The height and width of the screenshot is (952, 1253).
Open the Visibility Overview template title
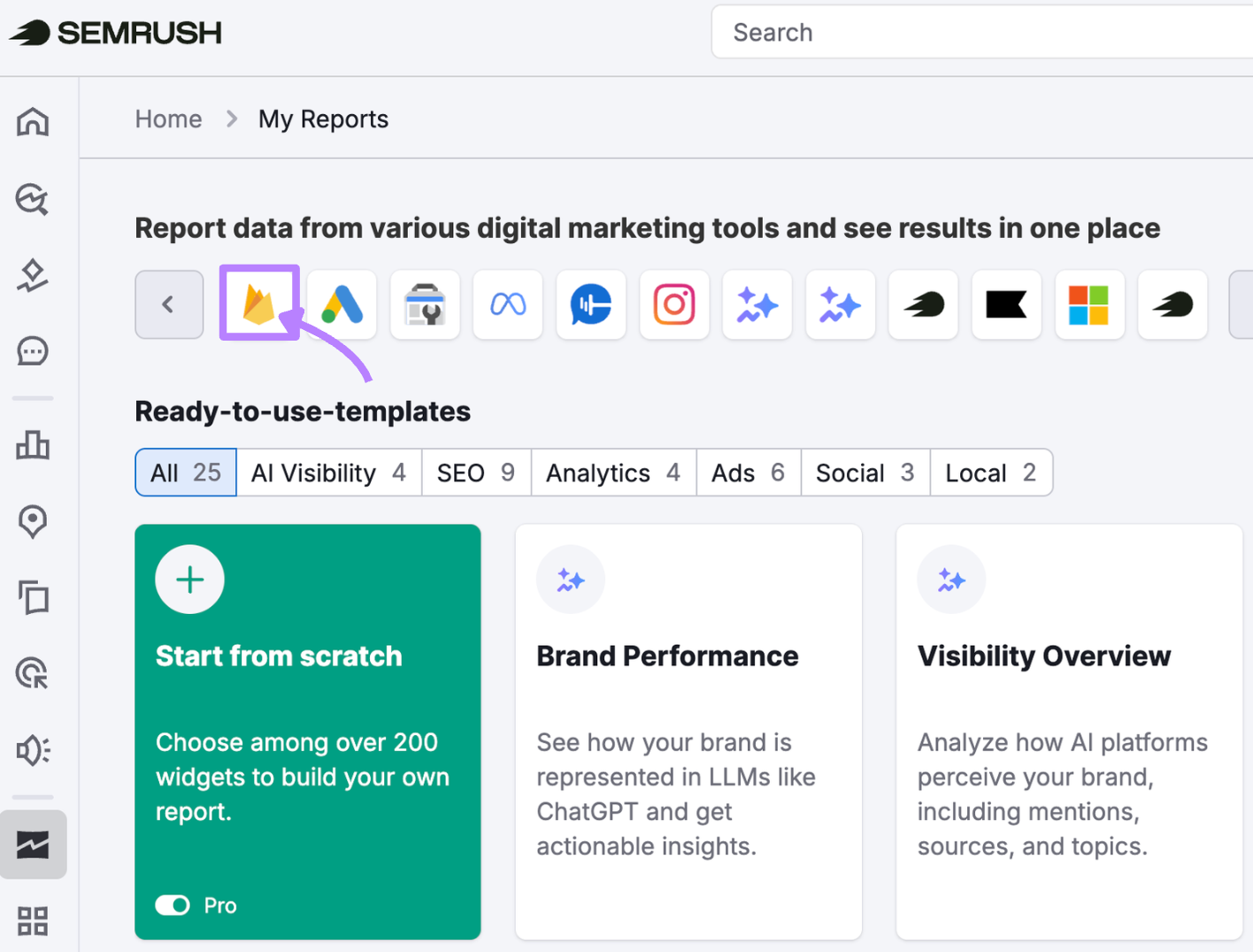click(1044, 656)
